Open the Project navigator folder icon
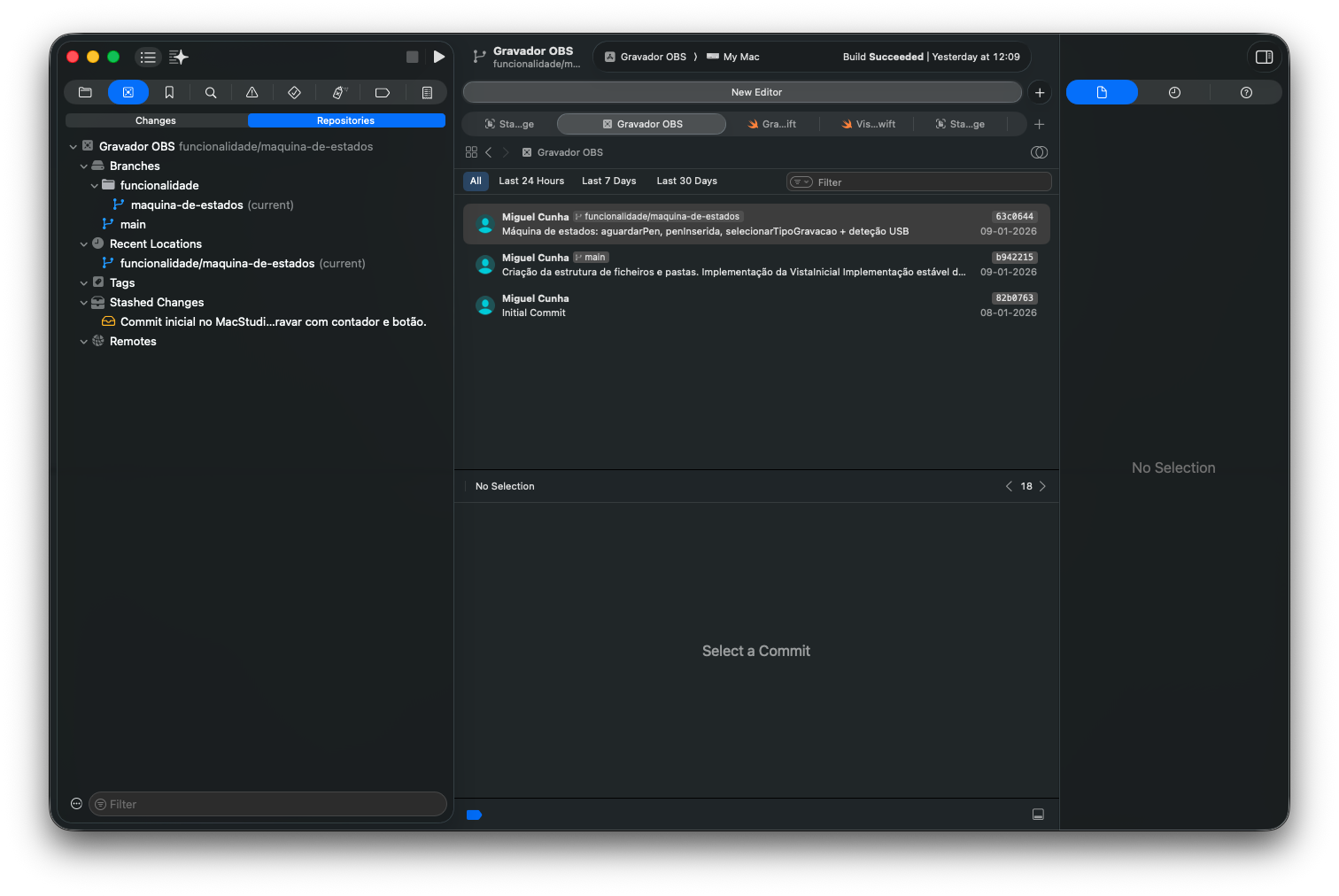The image size is (1339, 896). coord(85,92)
